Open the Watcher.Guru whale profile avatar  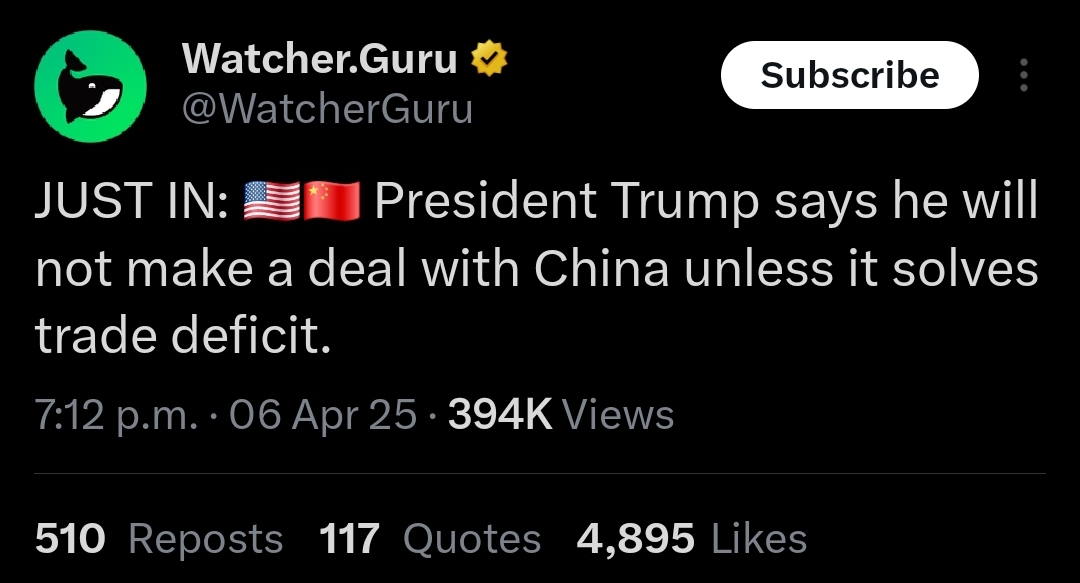tap(90, 86)
